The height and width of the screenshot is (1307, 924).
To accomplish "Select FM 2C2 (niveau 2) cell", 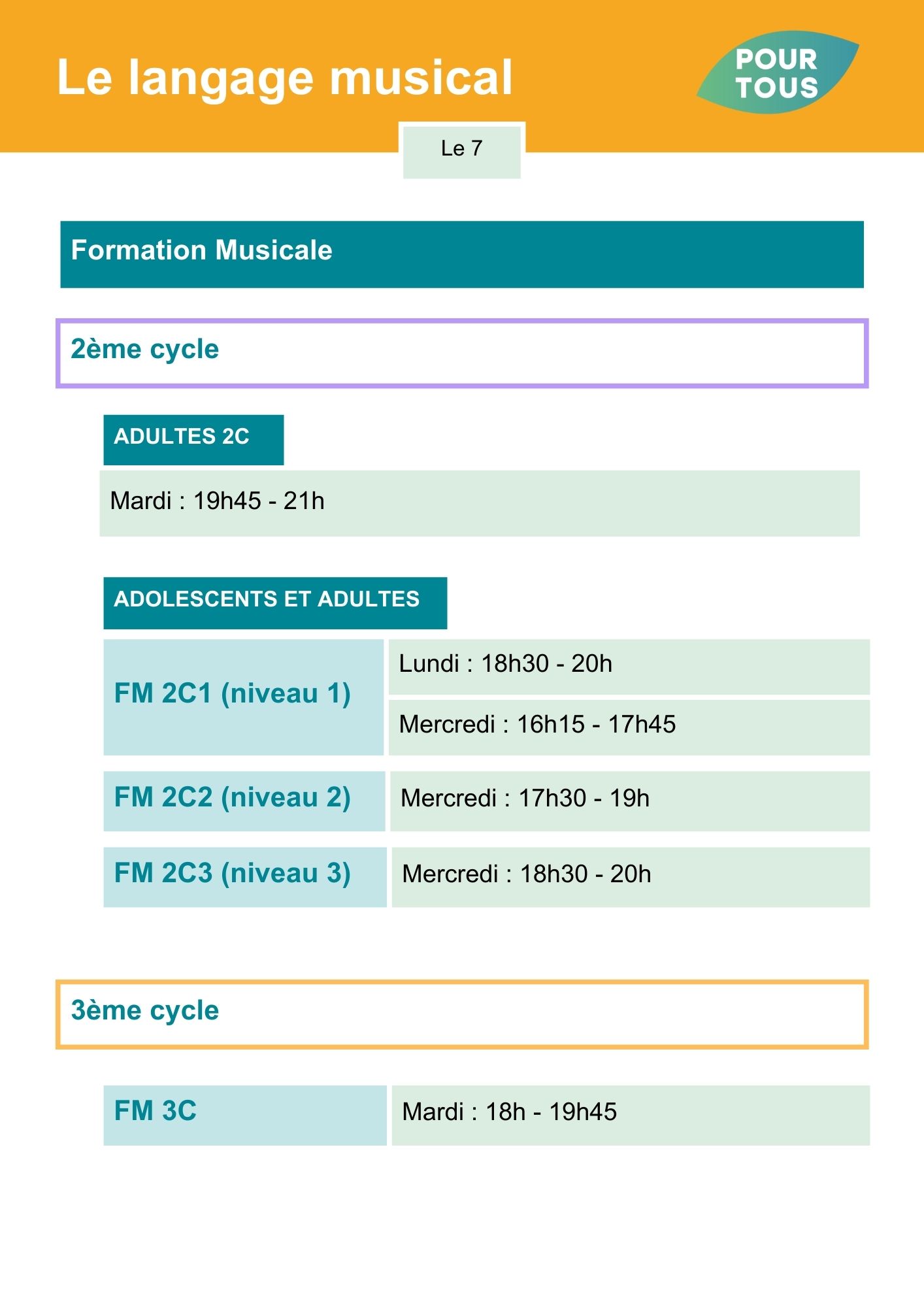I will (x=244, y=801).
